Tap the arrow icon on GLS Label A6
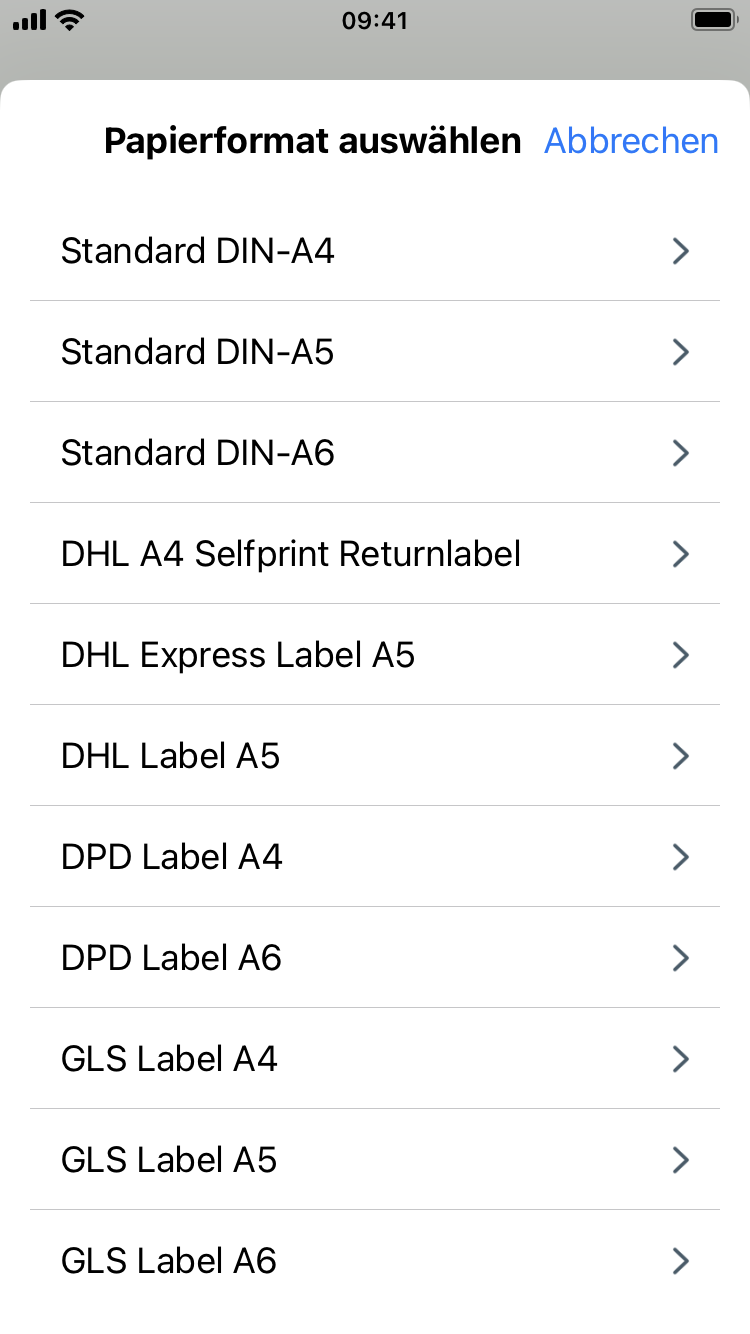The height and width of the screenshot is (1334, 750). (x=681, y=1261)
